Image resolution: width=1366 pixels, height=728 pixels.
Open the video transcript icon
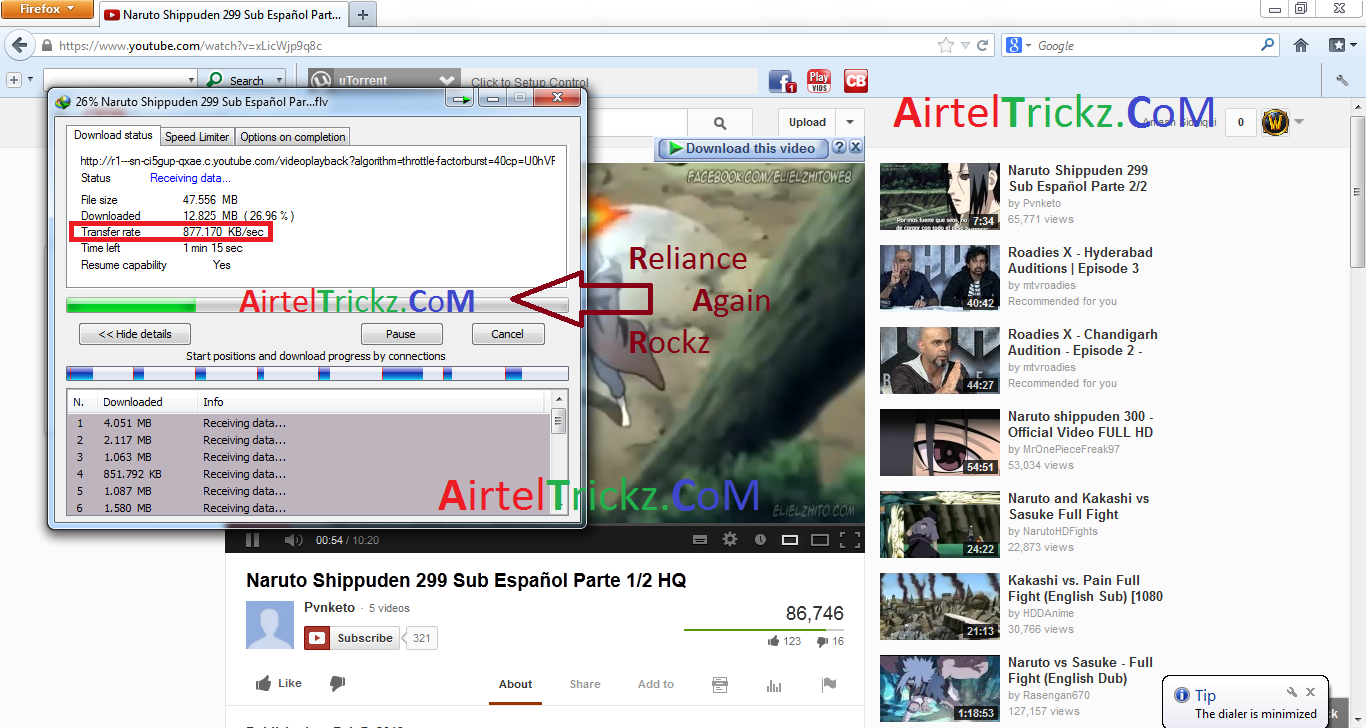click(719, 685)
